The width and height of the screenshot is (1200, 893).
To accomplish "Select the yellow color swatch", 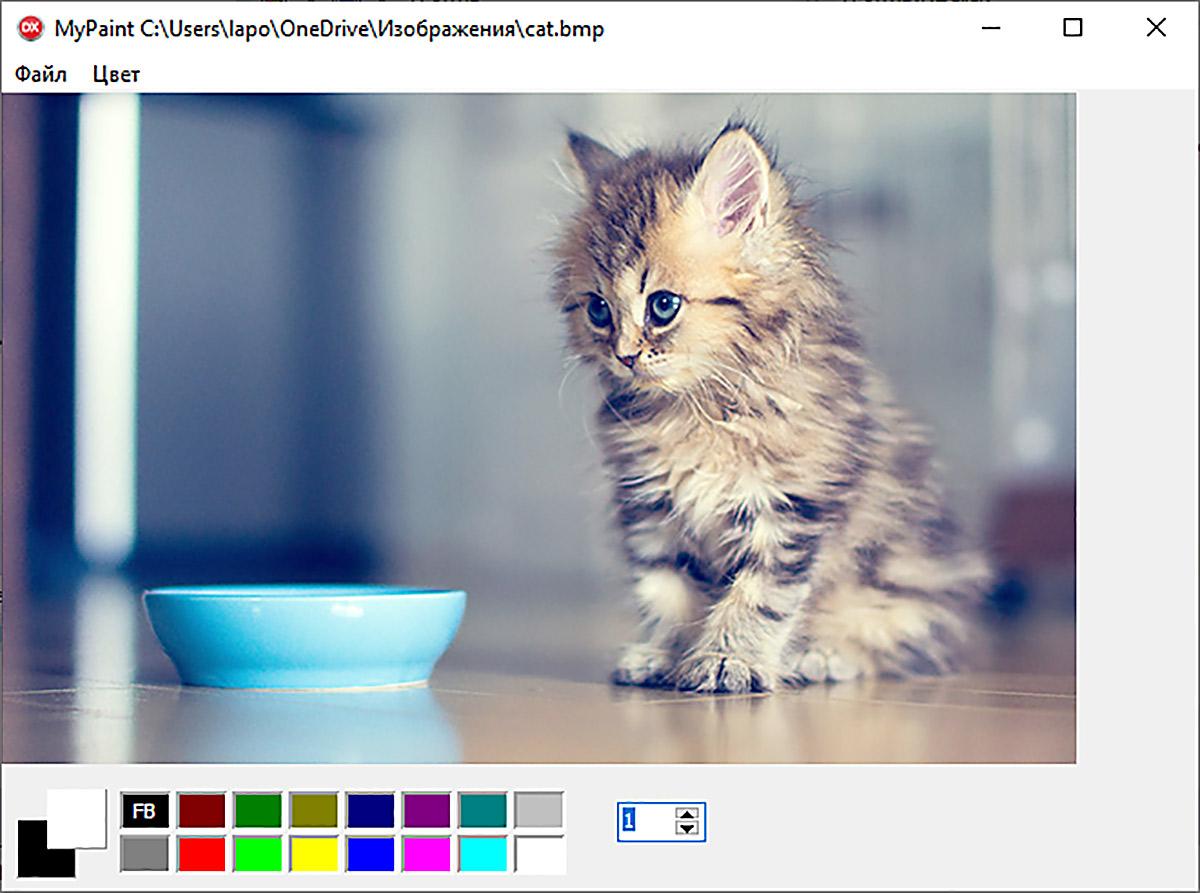I will pos(314,854).
